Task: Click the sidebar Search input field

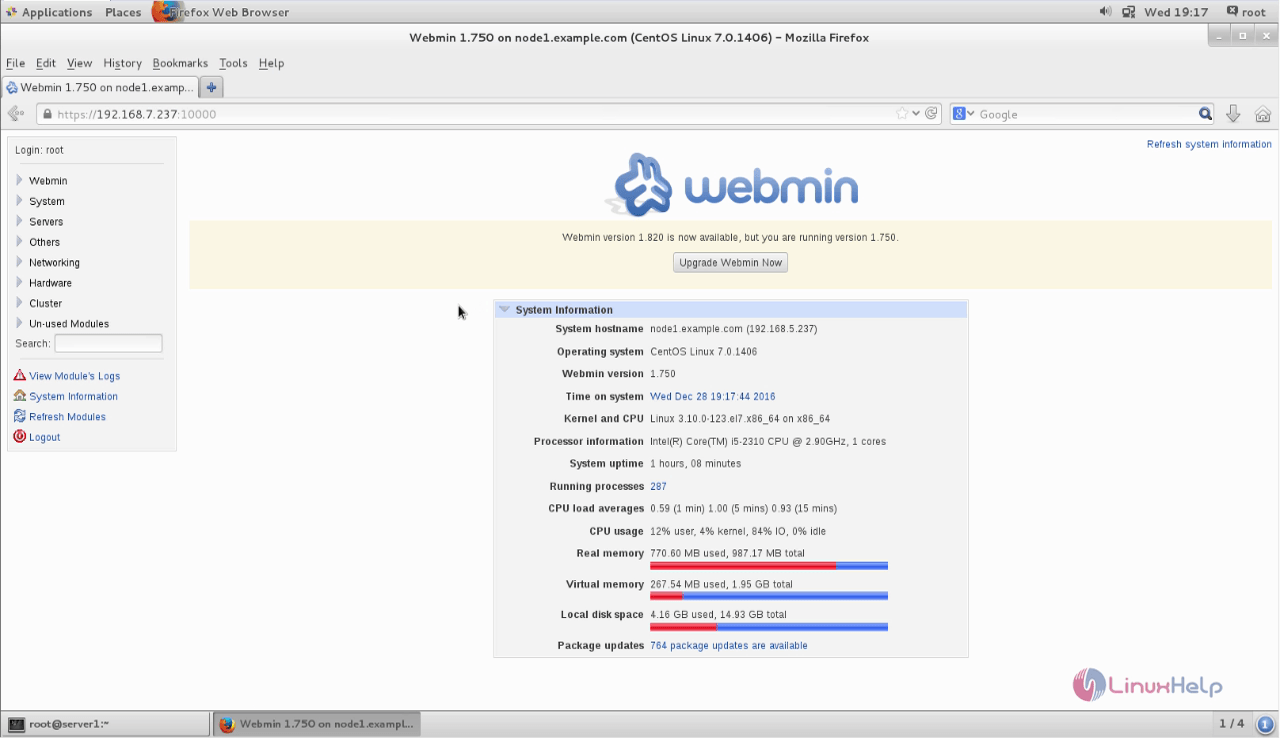Action: tap(108, 344)
